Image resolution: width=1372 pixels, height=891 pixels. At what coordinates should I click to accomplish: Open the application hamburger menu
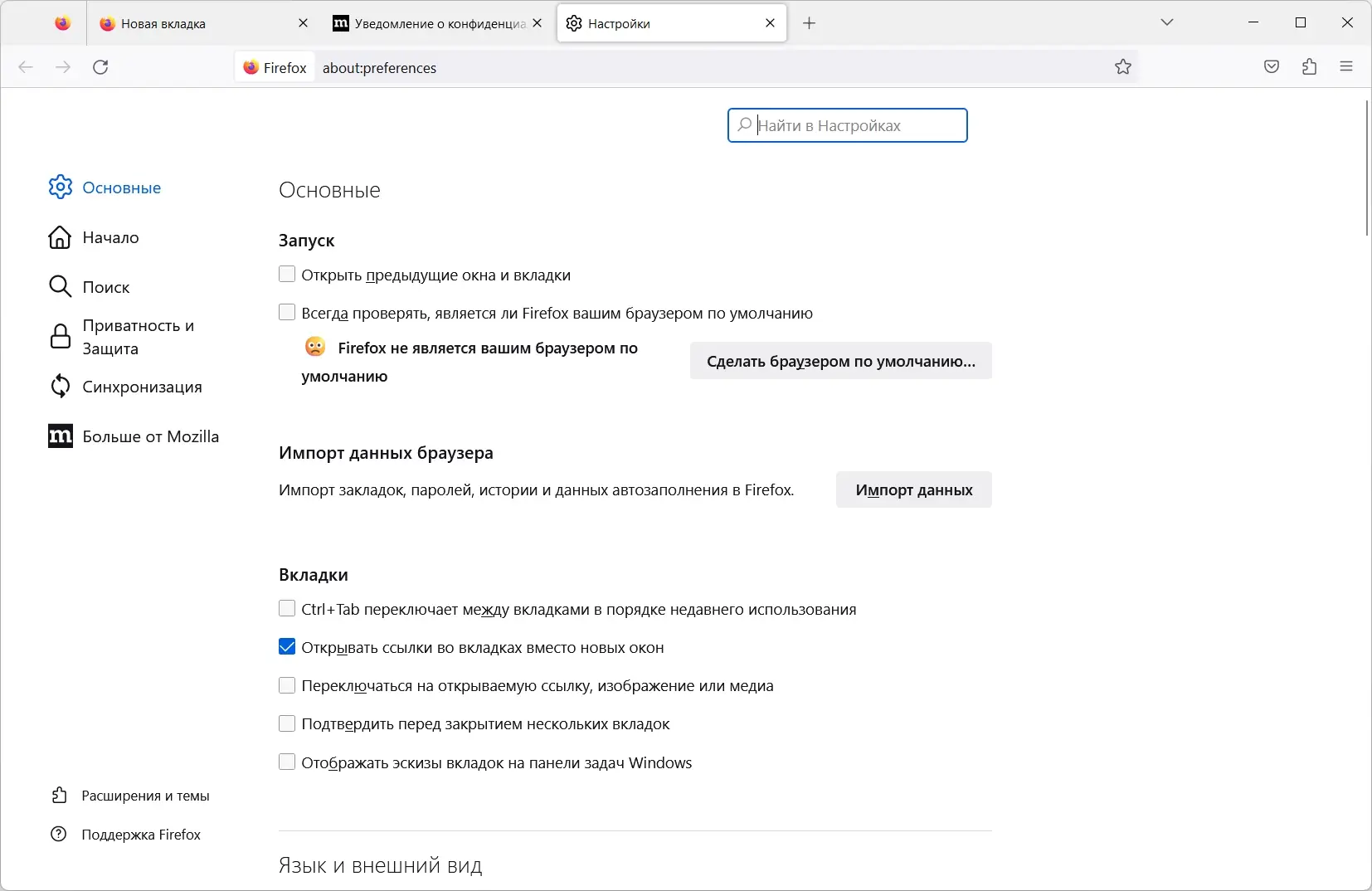(1347, 67)
